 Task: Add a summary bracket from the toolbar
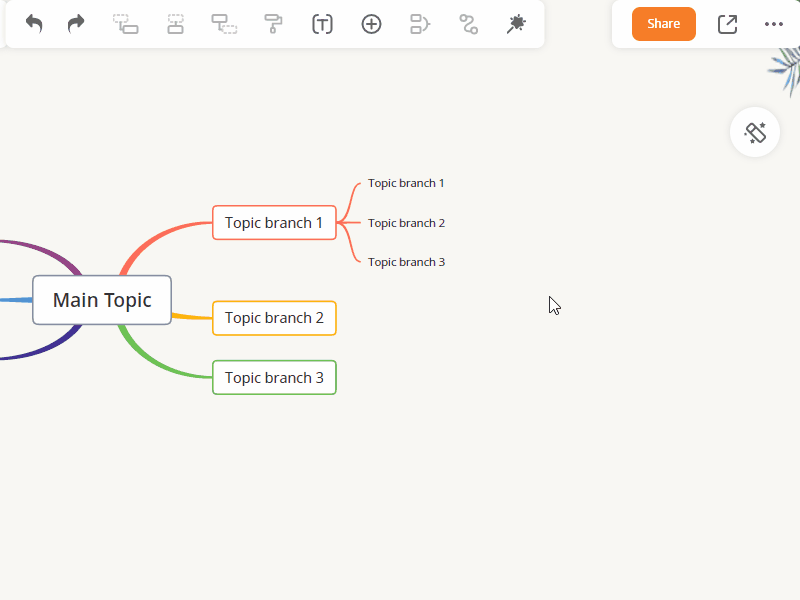420,24
